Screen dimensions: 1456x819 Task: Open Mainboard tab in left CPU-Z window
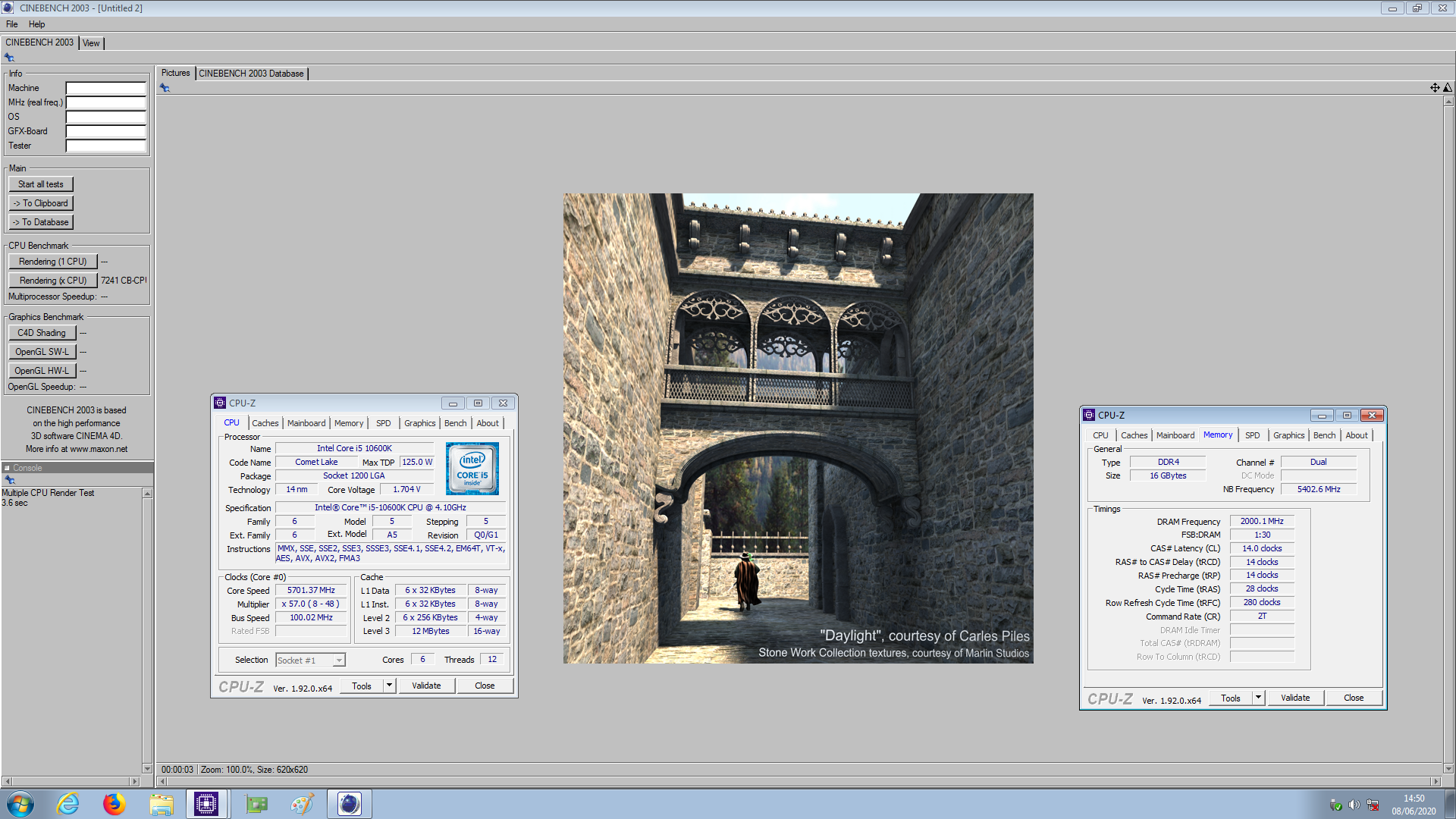306,423
